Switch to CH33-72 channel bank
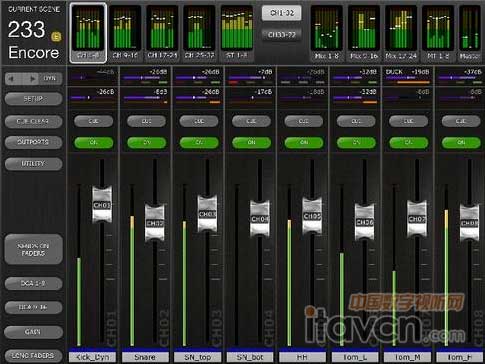Image resolution: width=485 pixels, height=364 pixels. pyautogui.click(x=282, y=34)
